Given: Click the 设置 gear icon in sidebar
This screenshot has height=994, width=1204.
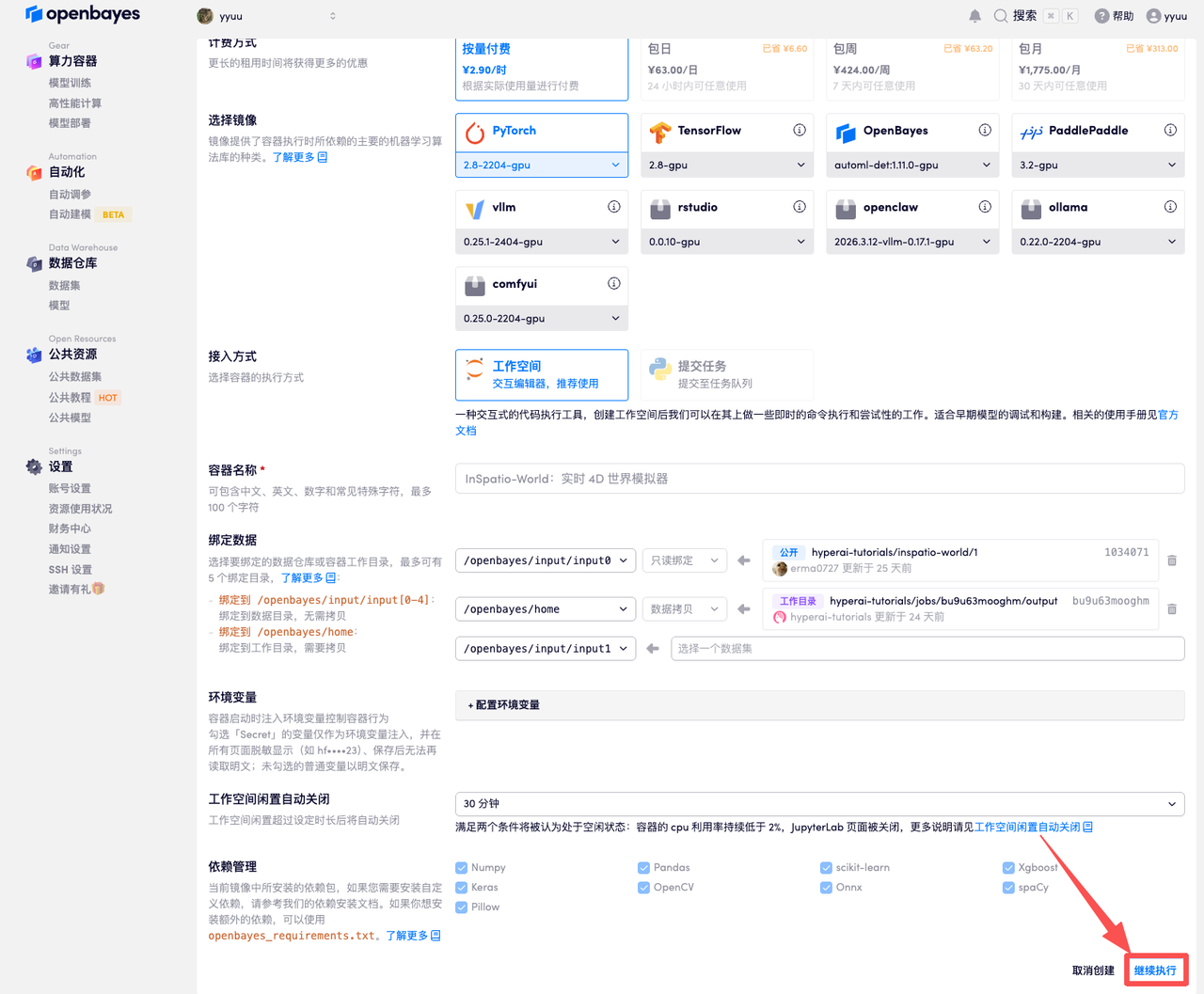Looking at the screenshot, I should 34,467.
